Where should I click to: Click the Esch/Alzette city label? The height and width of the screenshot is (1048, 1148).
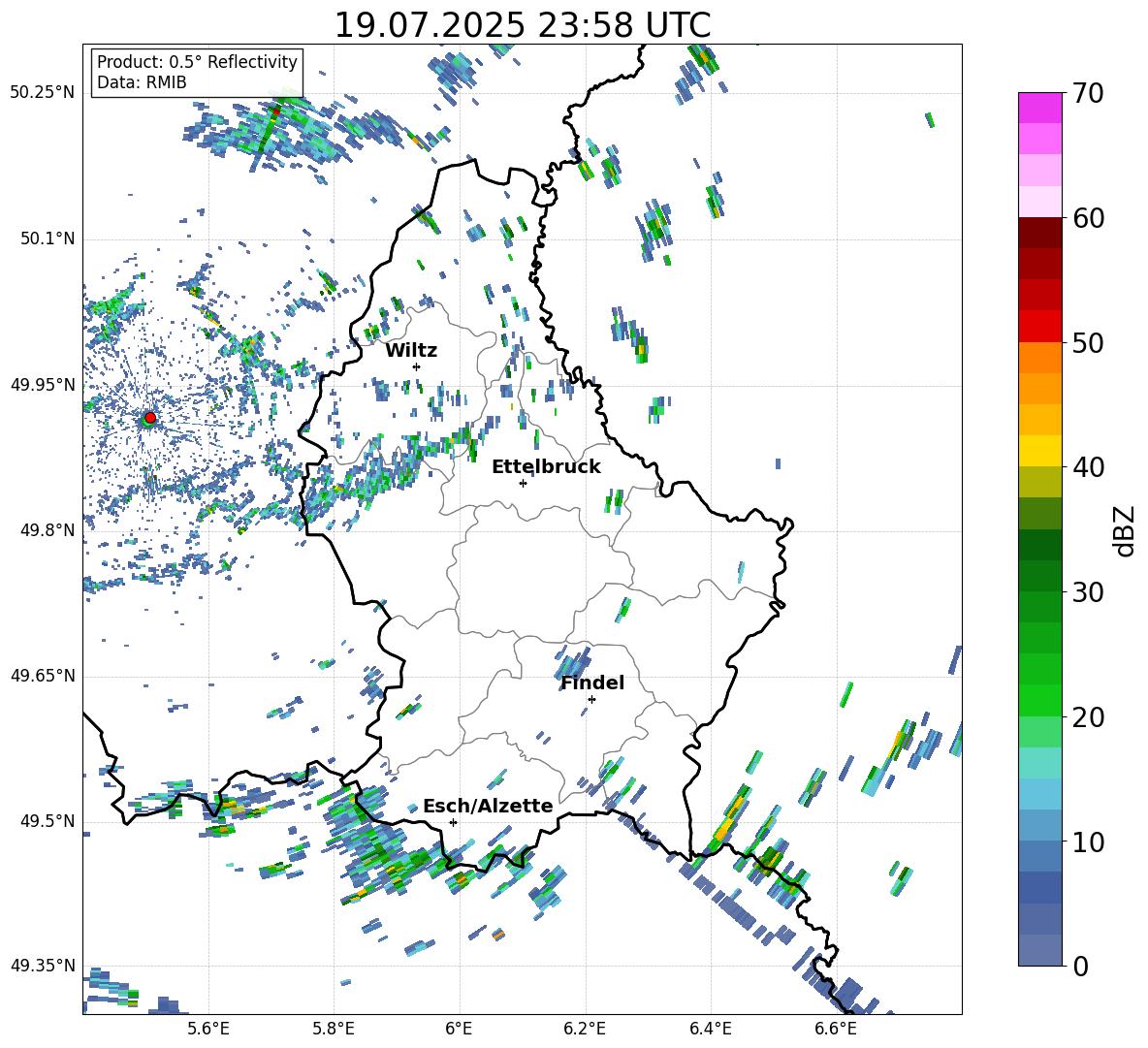pyautogui.click(x=488, y=806)
